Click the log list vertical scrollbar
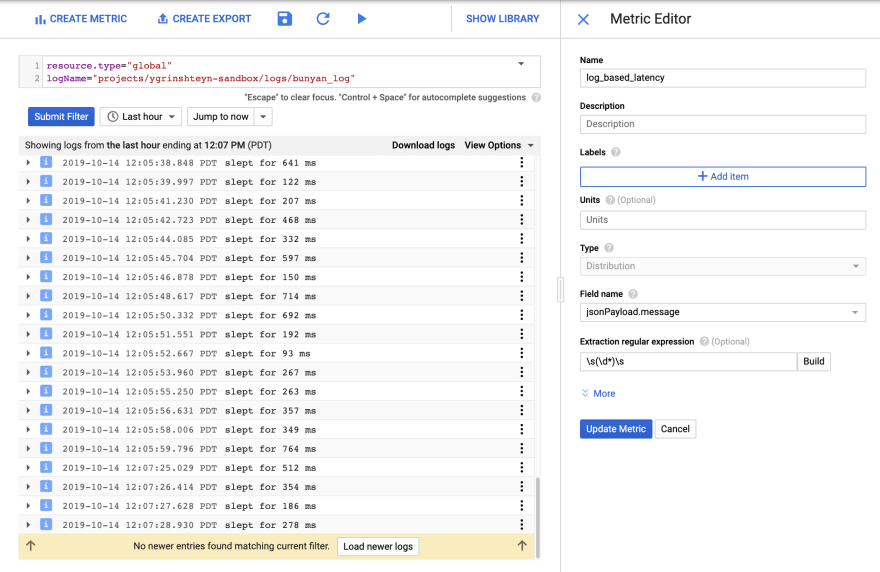This screenshot has width=880, height=572. (538, 516)
